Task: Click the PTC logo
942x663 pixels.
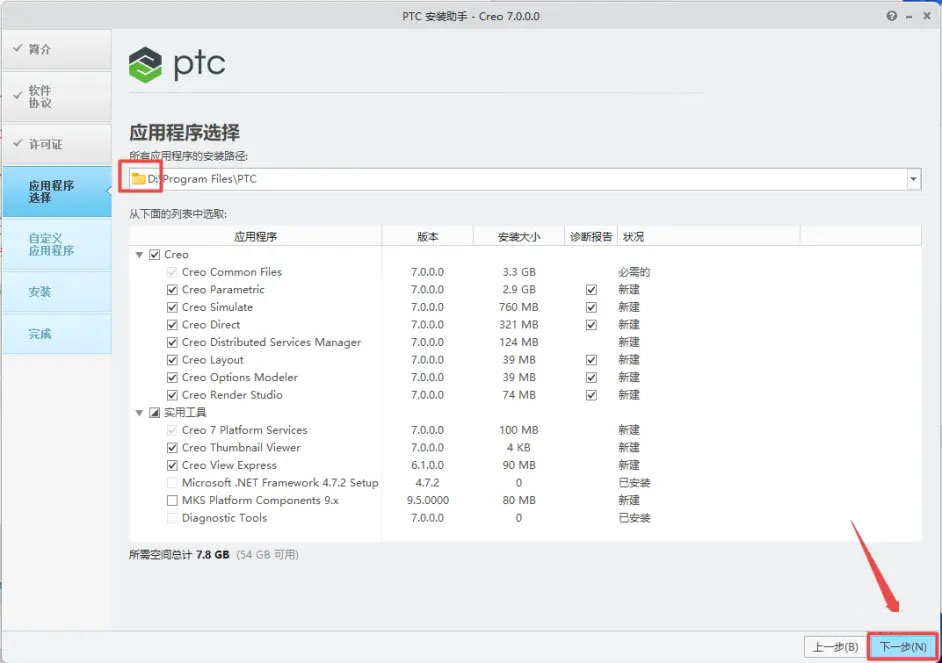Action: (177, 63)
